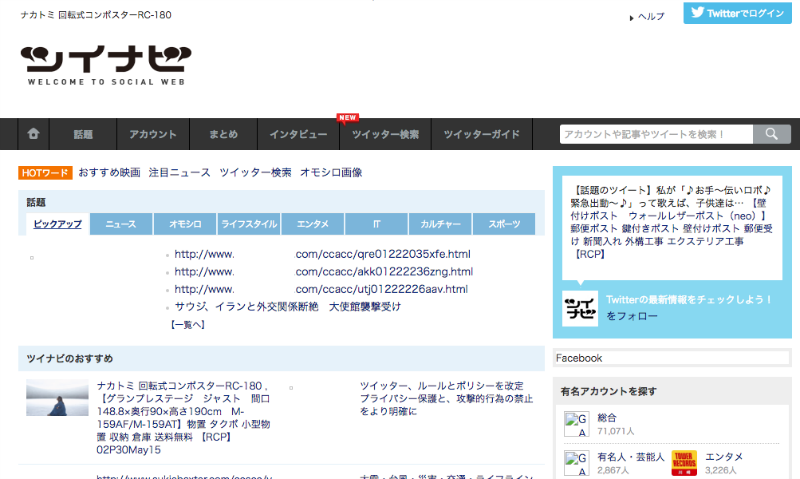800x479 pixels.
Task: Open the 話題のツイート text in sidebar
Action: pyautogui.click(x=671, y=222)
